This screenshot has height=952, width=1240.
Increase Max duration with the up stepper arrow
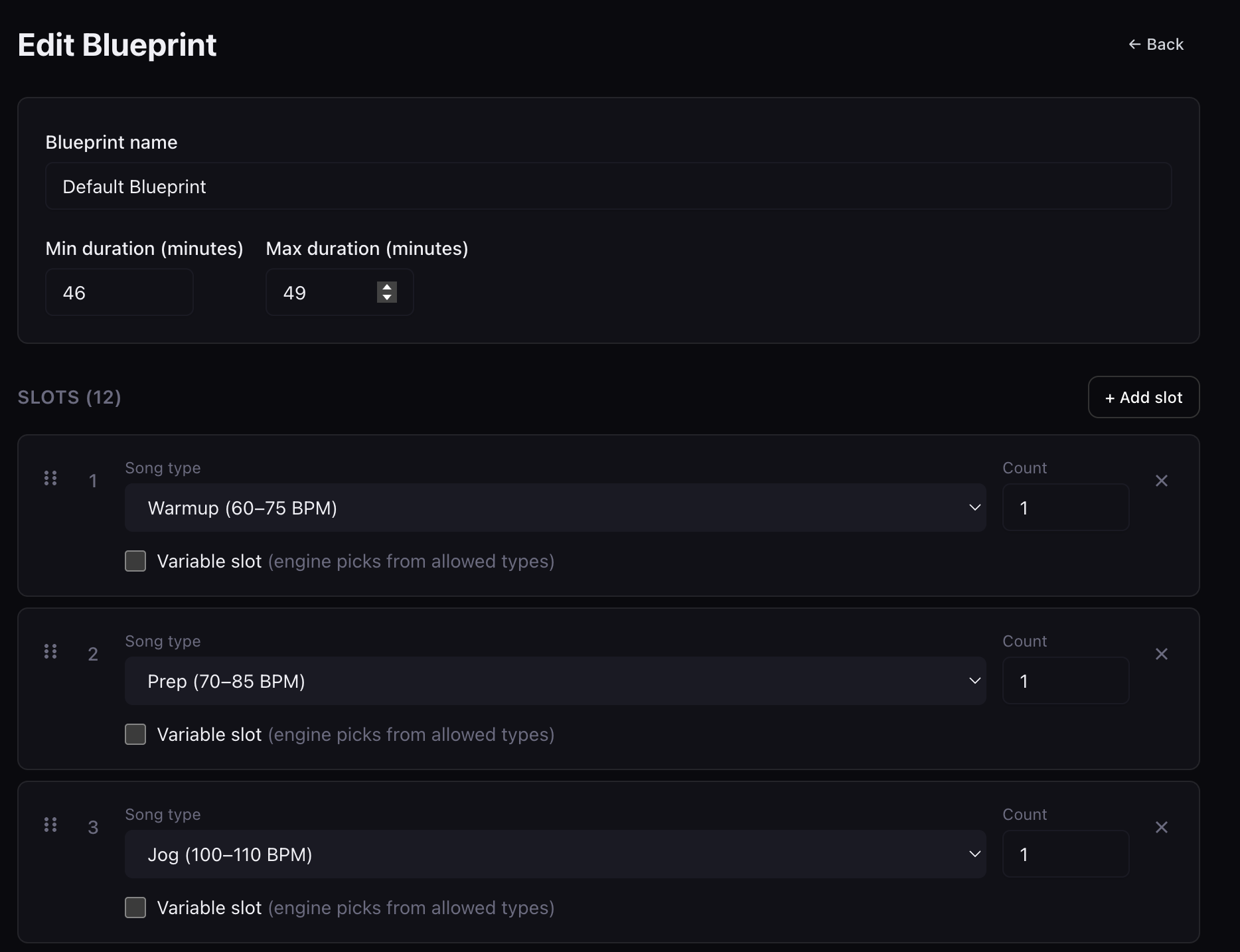(x=387, y=287)
